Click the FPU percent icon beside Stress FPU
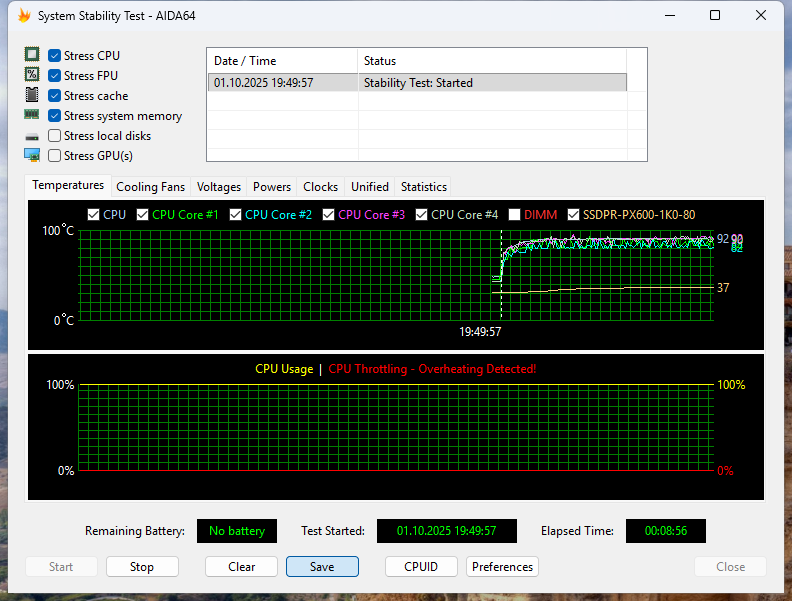 point(32,75)
